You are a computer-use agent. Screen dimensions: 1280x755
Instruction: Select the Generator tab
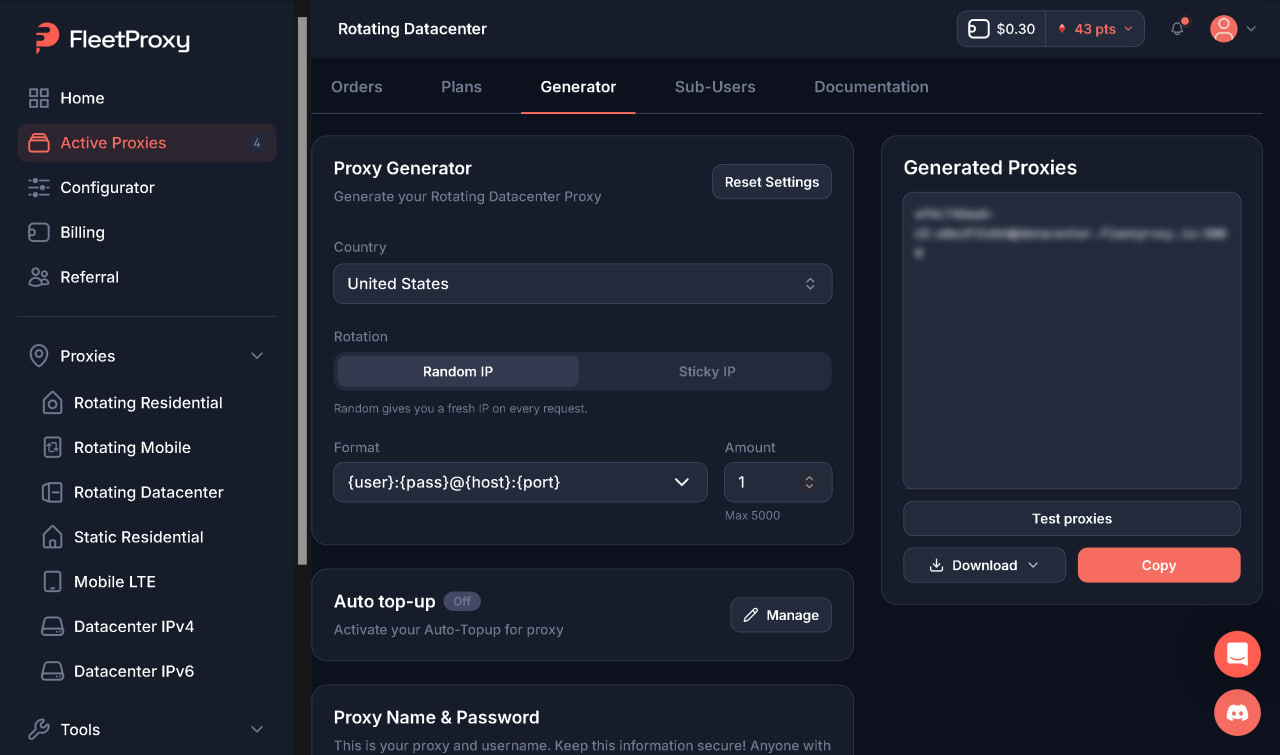(578, 87)
